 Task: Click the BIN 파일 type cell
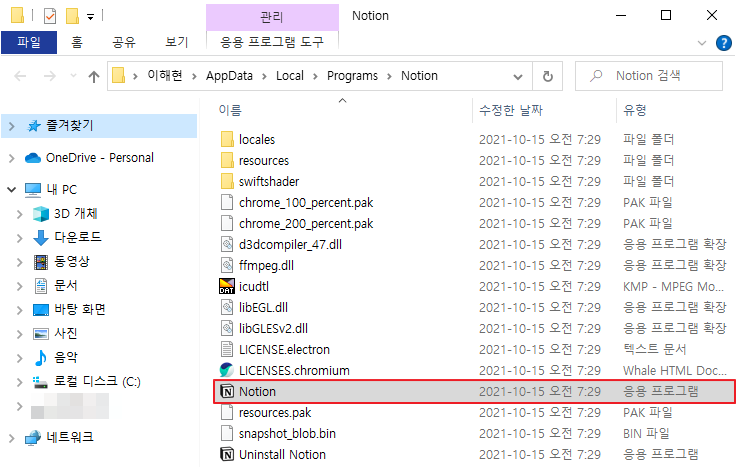(646, 434)
